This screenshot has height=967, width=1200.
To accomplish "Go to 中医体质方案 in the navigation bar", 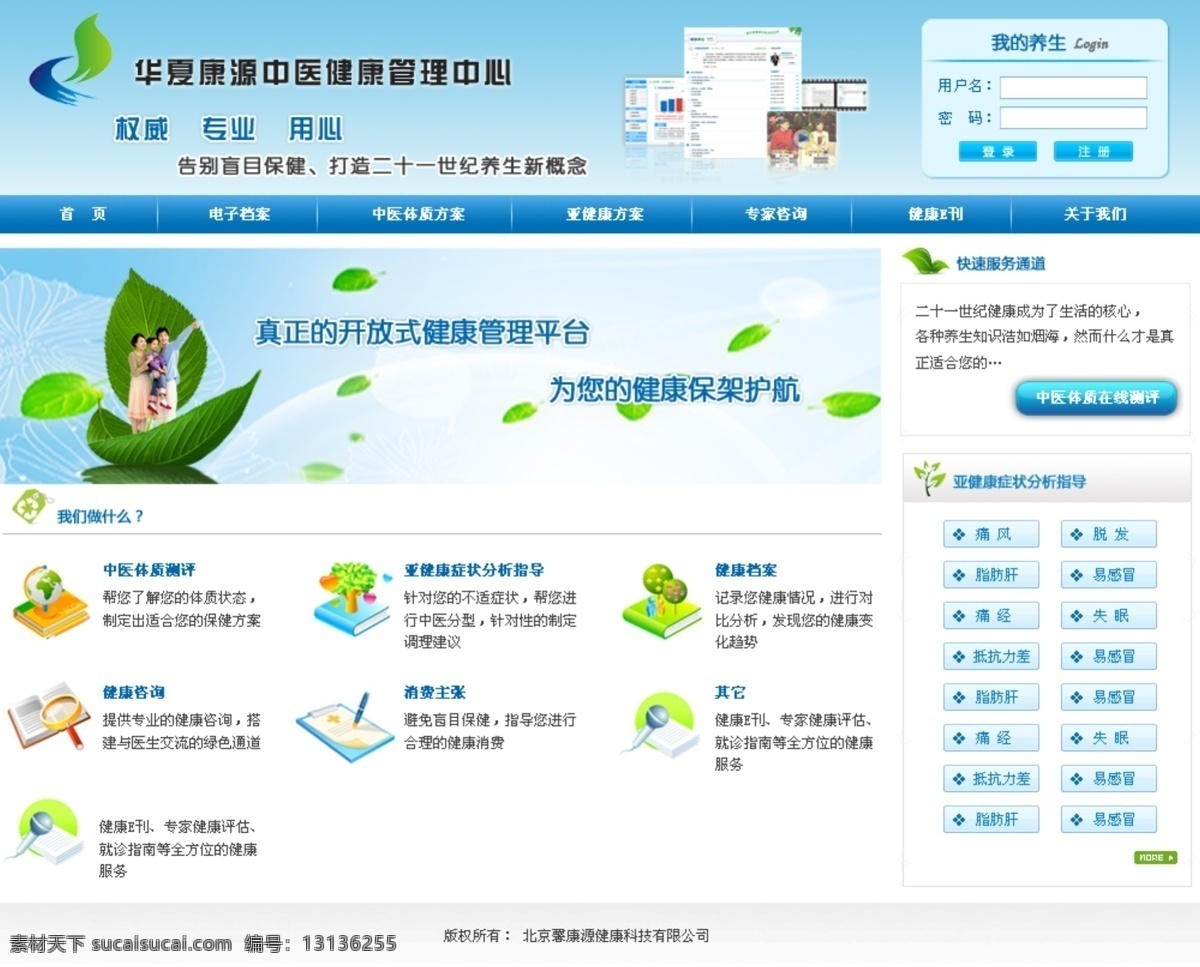I will tap(418, 214).
